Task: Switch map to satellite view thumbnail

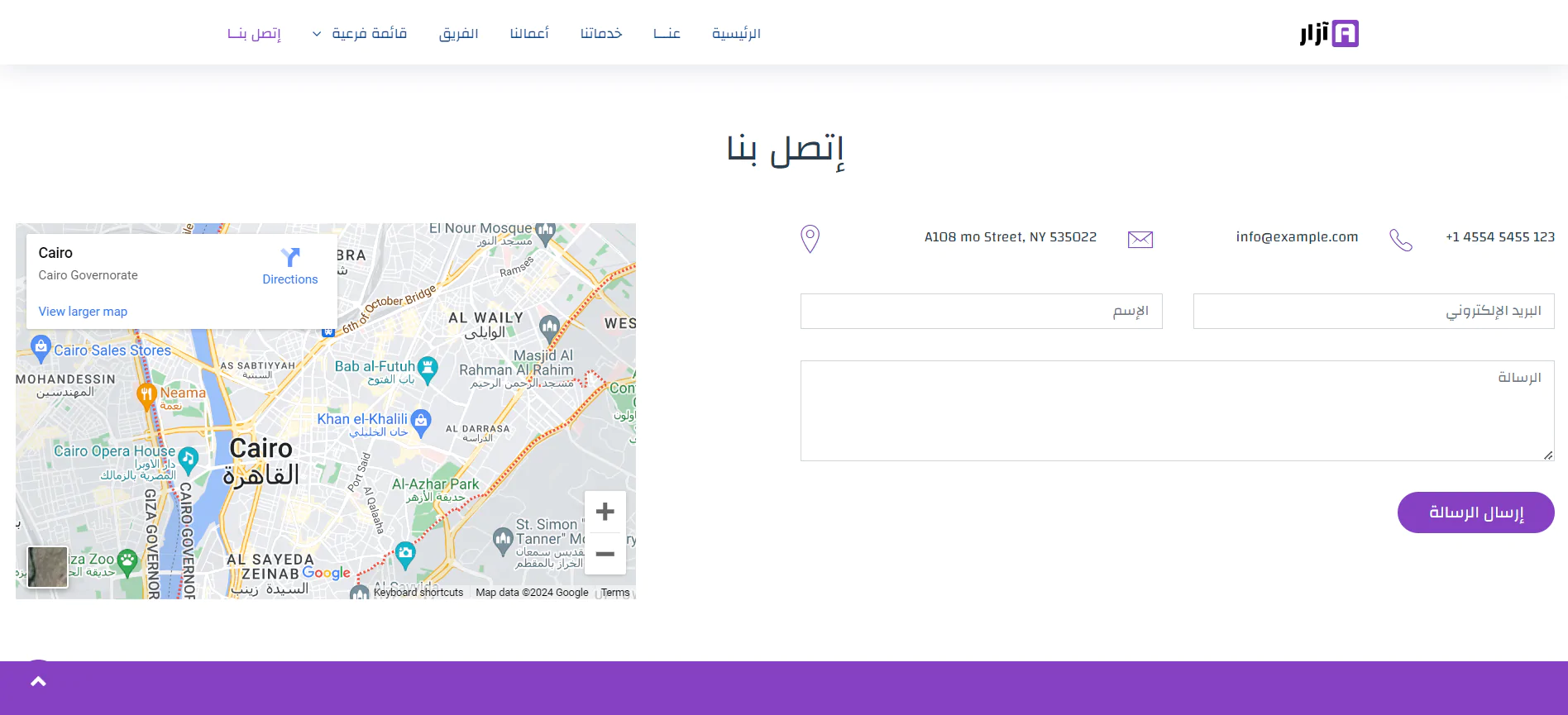Action: (x=48, y=567)
